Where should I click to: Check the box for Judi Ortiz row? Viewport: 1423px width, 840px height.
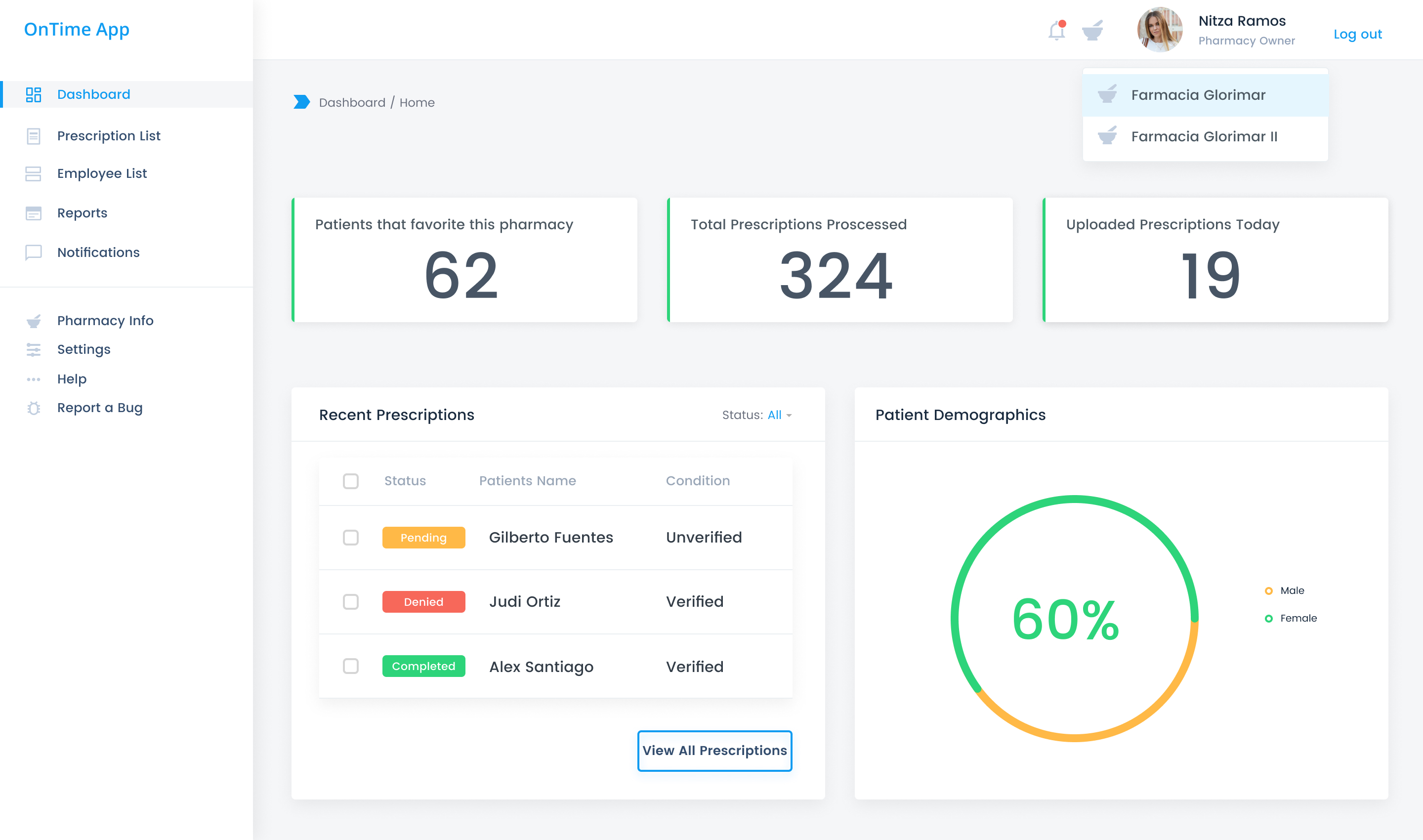pos(351,602)
